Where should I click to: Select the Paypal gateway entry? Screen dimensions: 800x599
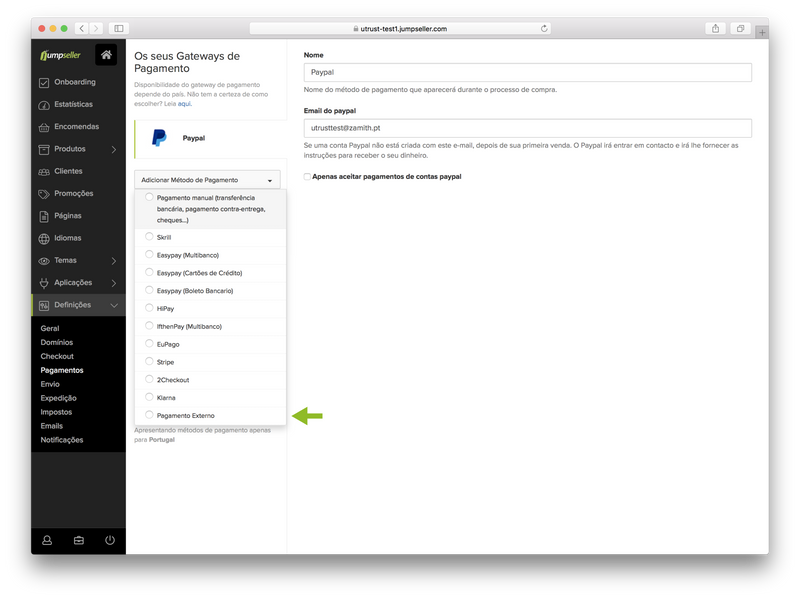pyautogui.click(x=211, y=138)
